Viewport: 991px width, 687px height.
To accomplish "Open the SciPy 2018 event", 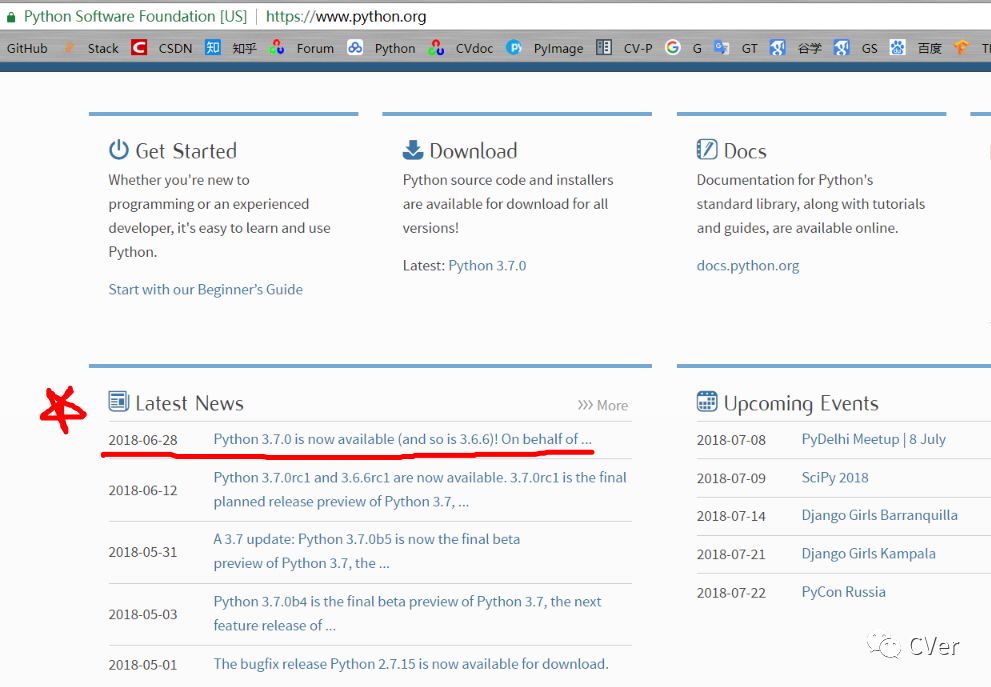I will [x=835, y=478].
